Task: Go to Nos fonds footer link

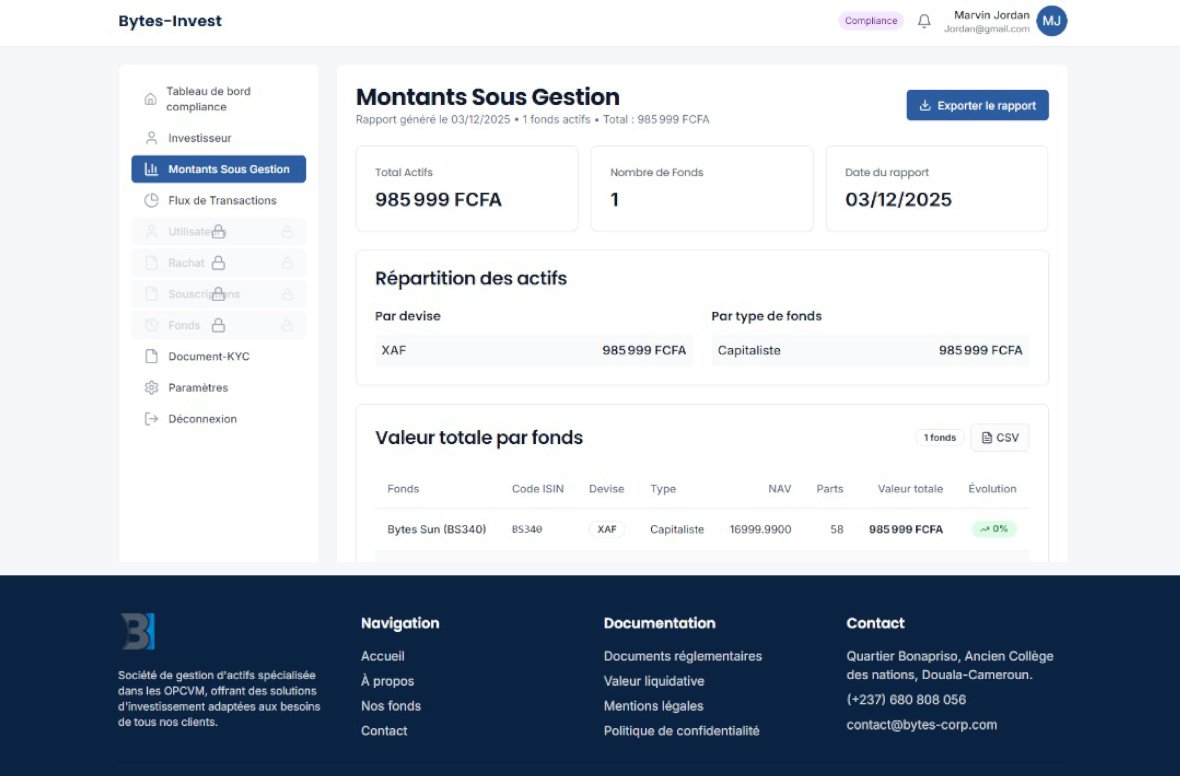Action: [x=391, y=706]
